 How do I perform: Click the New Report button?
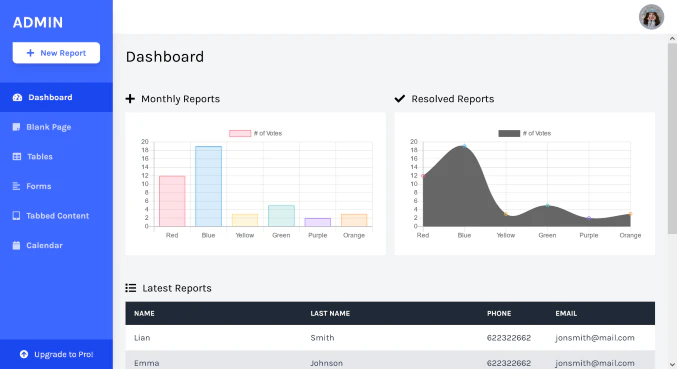click(56, 53)
